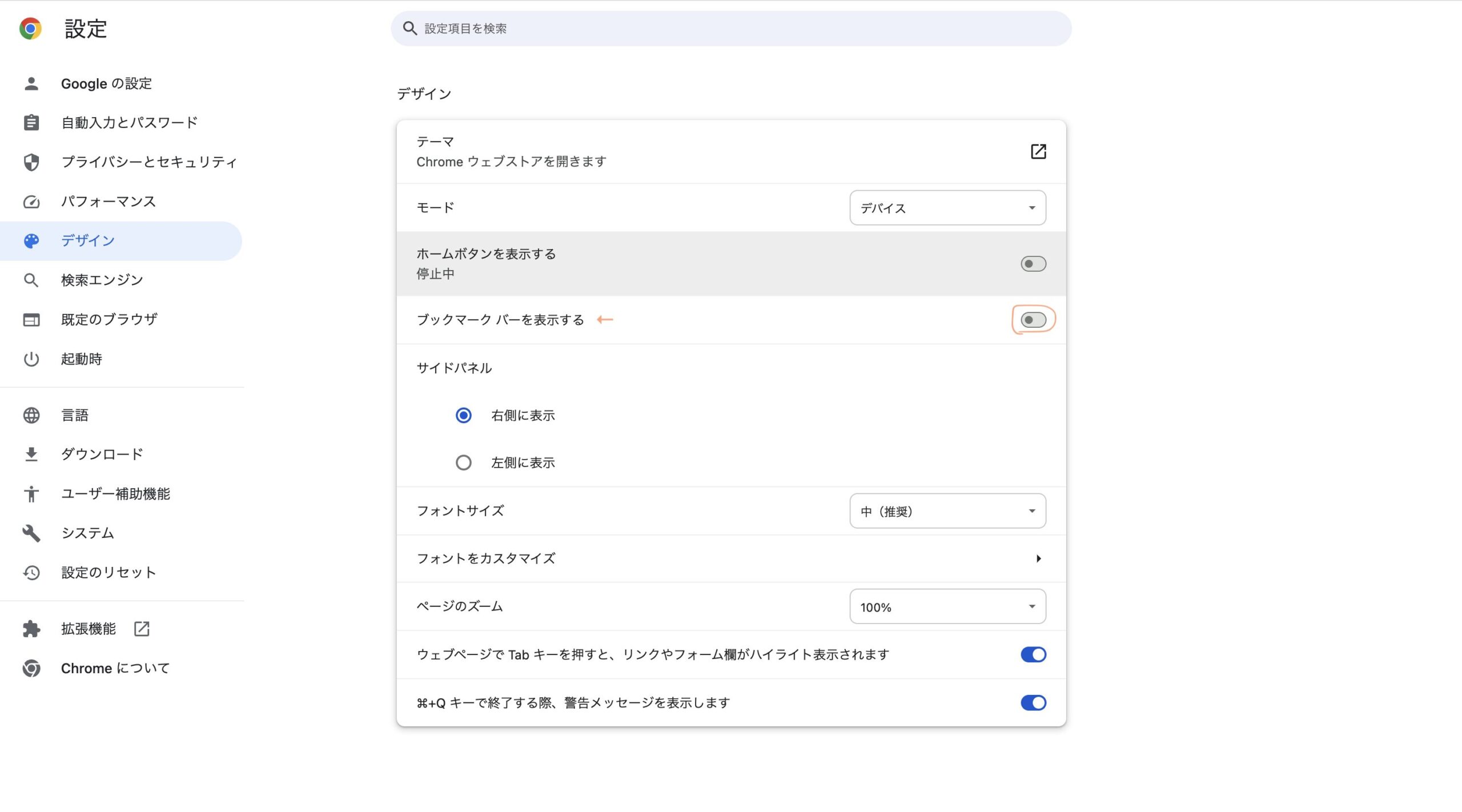1462x812 pixels.
Task: Open Chrome Web Store via テーマ external-link icon
Action: [1038, 151]
